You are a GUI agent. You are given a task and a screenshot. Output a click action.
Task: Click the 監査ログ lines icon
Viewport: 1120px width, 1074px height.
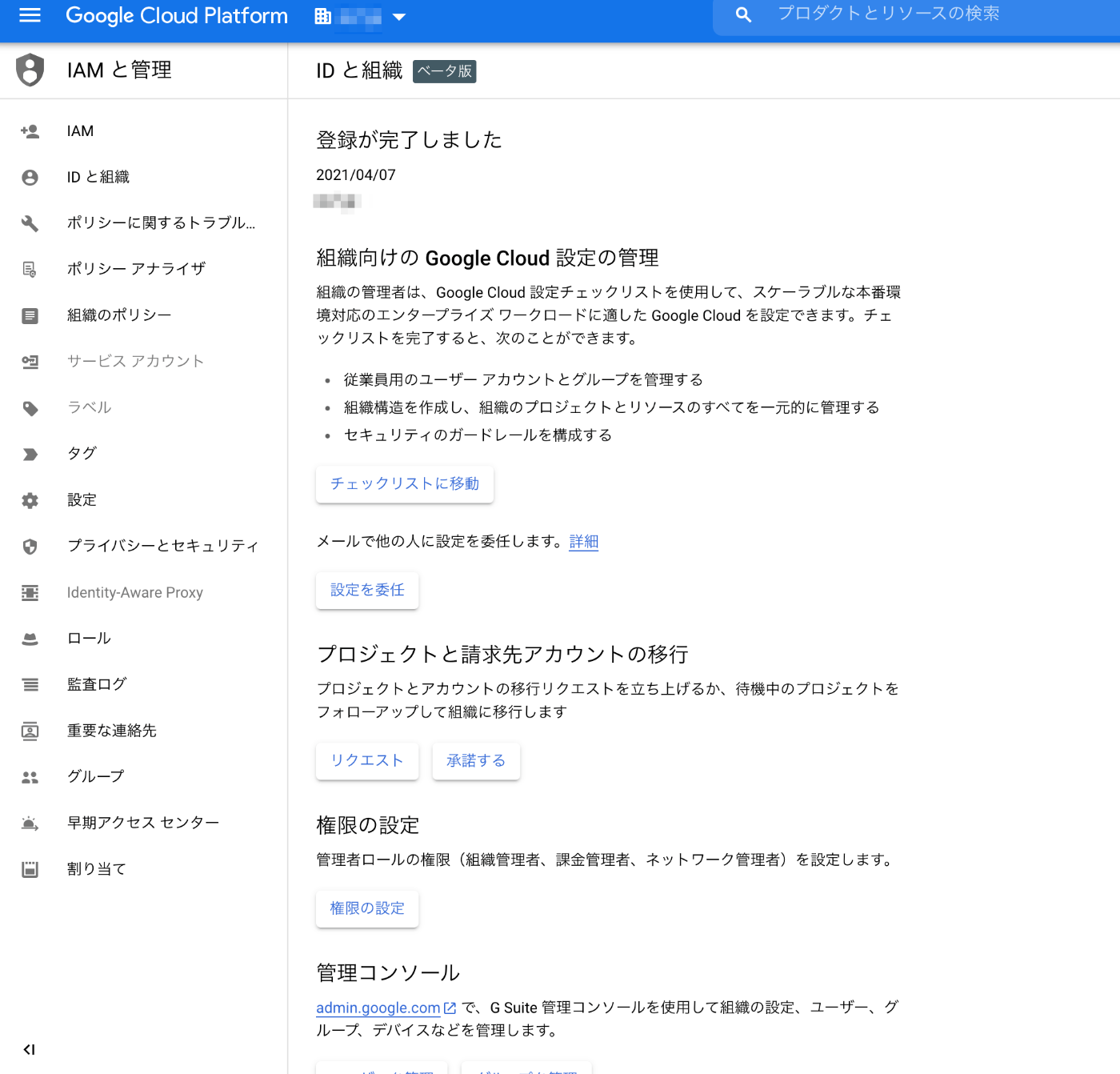(30, 684)
